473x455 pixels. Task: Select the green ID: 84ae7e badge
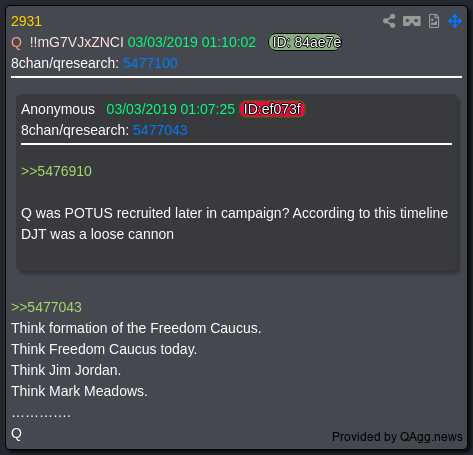click(x=306, y=42)
